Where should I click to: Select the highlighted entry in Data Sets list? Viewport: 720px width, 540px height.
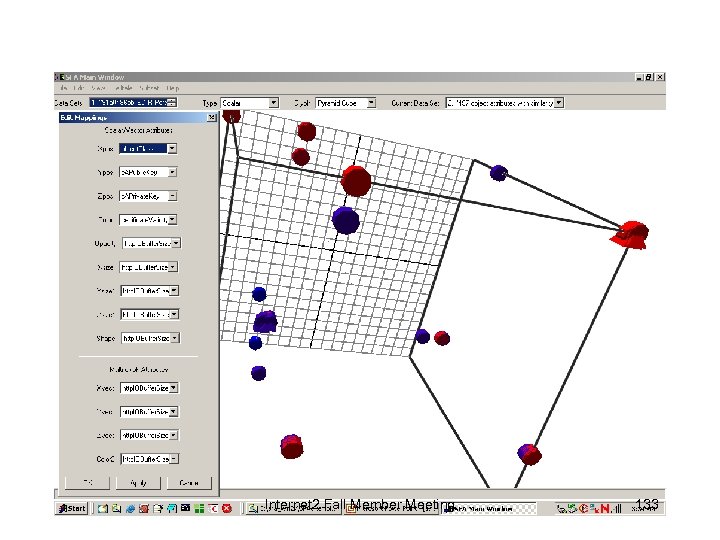coord(129,102)
